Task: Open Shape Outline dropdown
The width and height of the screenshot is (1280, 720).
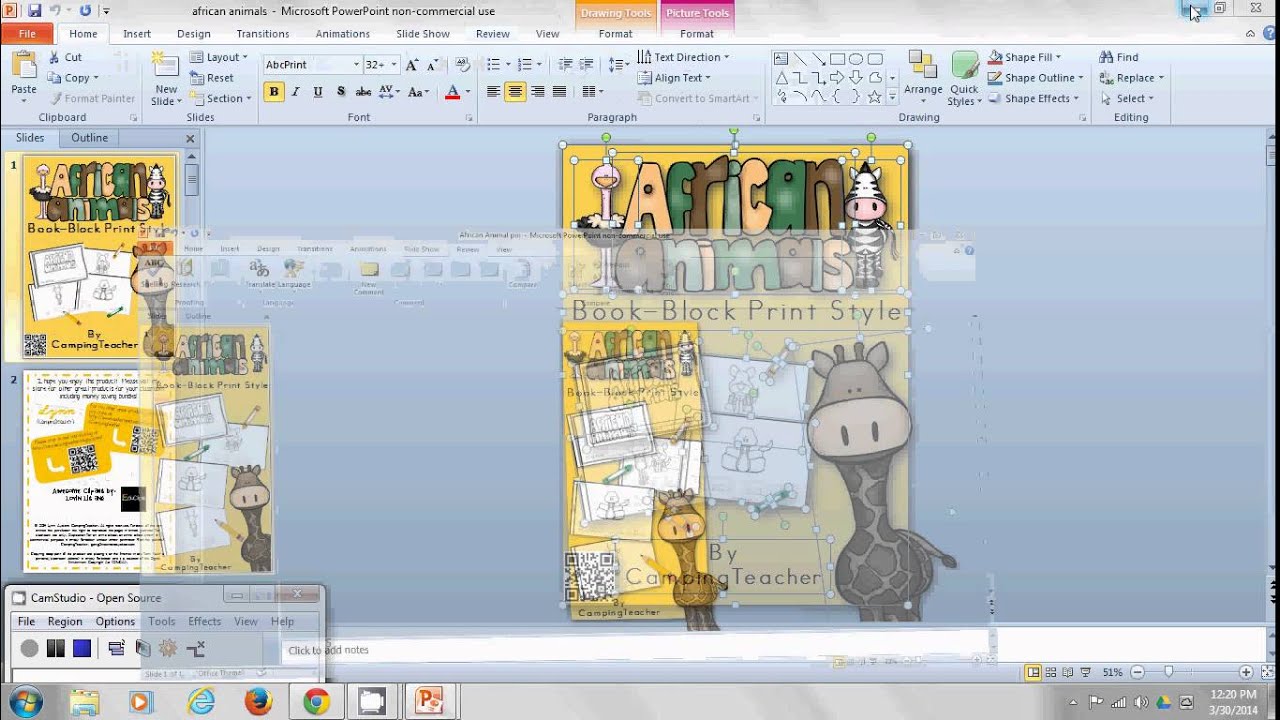Action: (1036, 78)
